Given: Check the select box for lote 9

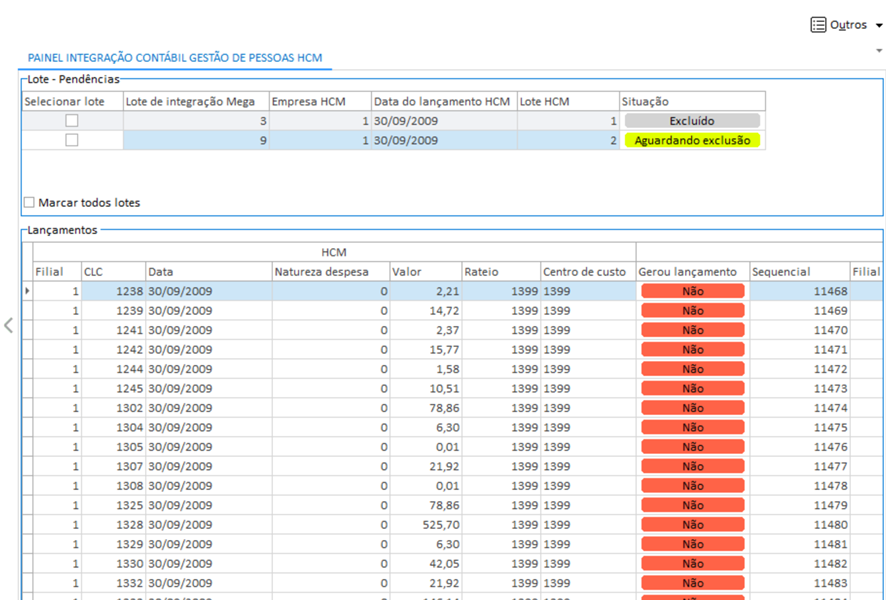Looking at the screenshot, I should click(72, 141).
